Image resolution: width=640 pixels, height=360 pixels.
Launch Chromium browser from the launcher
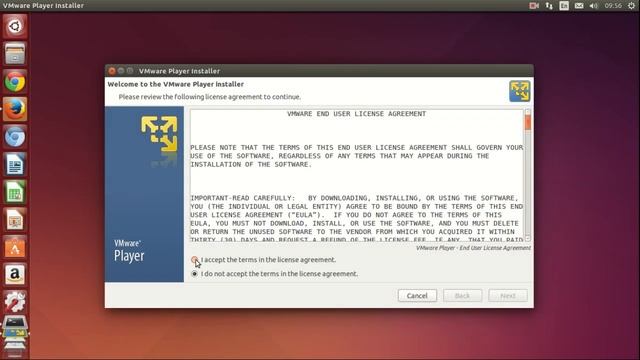[x=15, y=137]
